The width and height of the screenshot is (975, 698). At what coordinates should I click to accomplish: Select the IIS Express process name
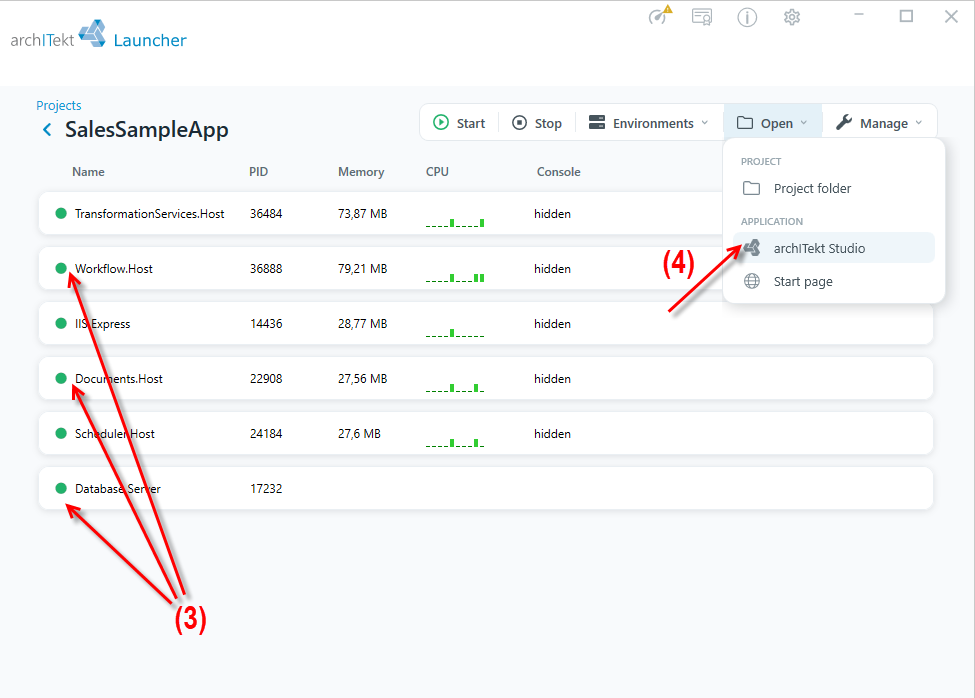[103, 324]
